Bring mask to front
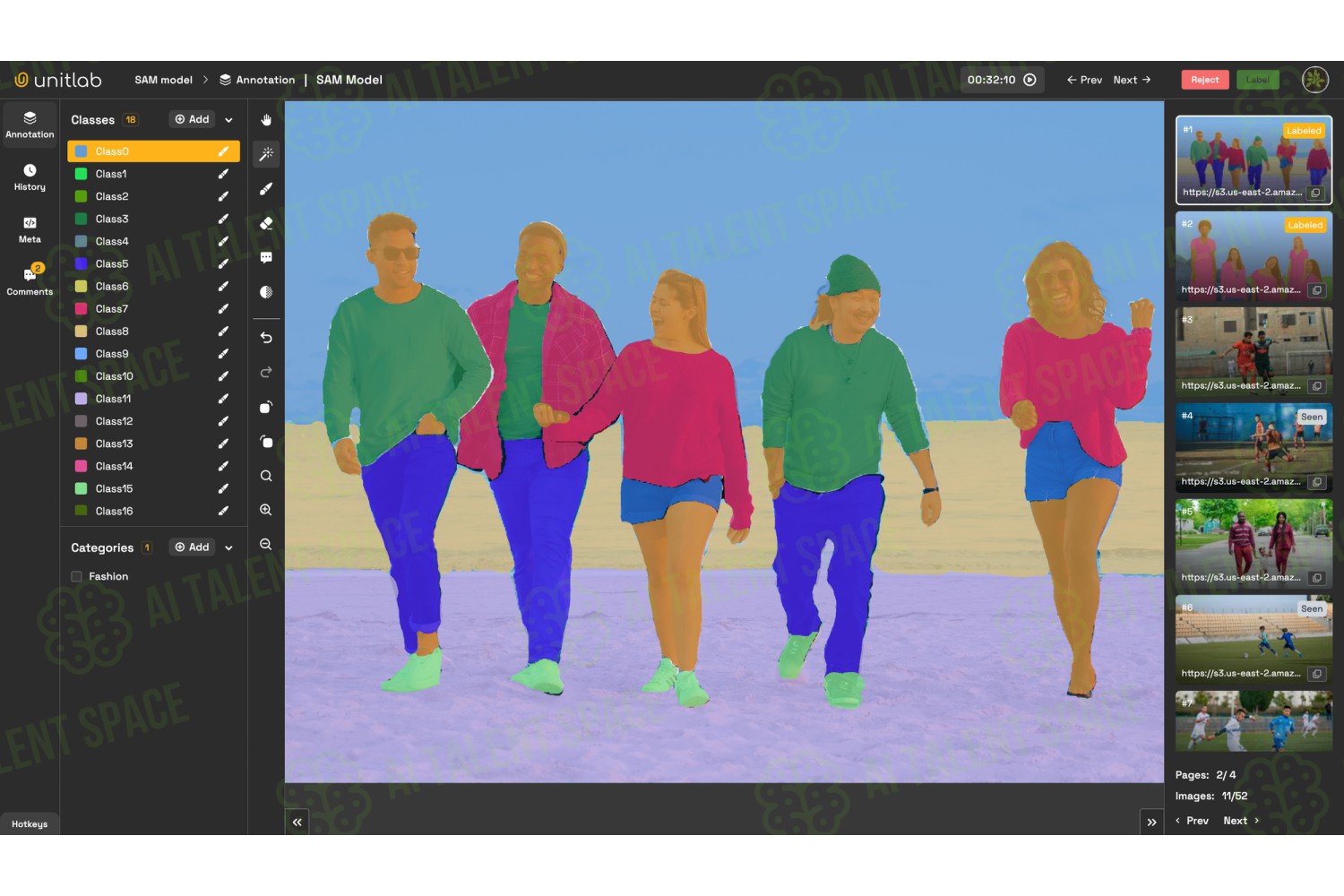This screenshot has width=1344, height=896. tap(266, 407)
